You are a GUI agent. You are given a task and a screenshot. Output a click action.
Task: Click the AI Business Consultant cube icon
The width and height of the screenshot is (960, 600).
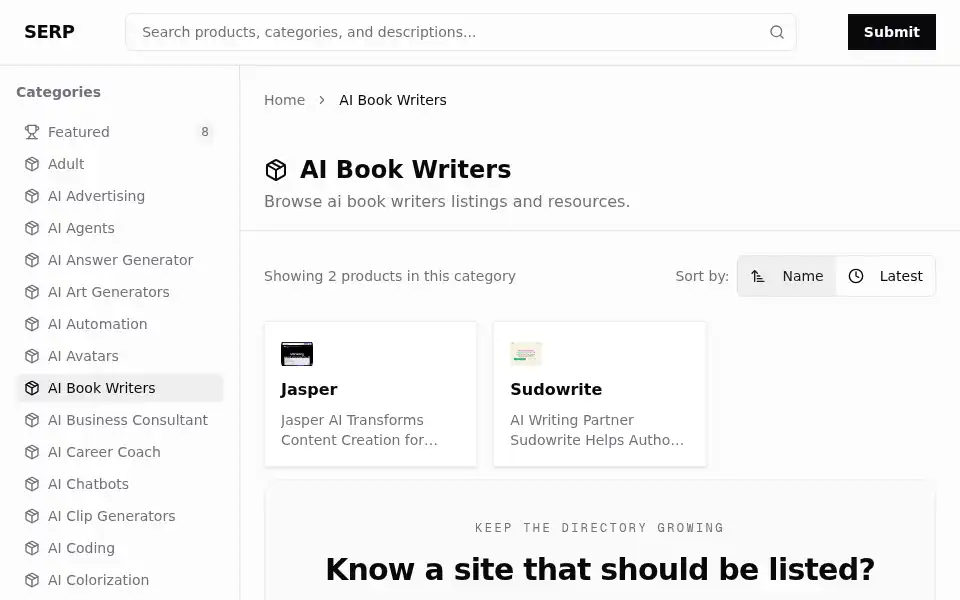(x=32, y=420)
